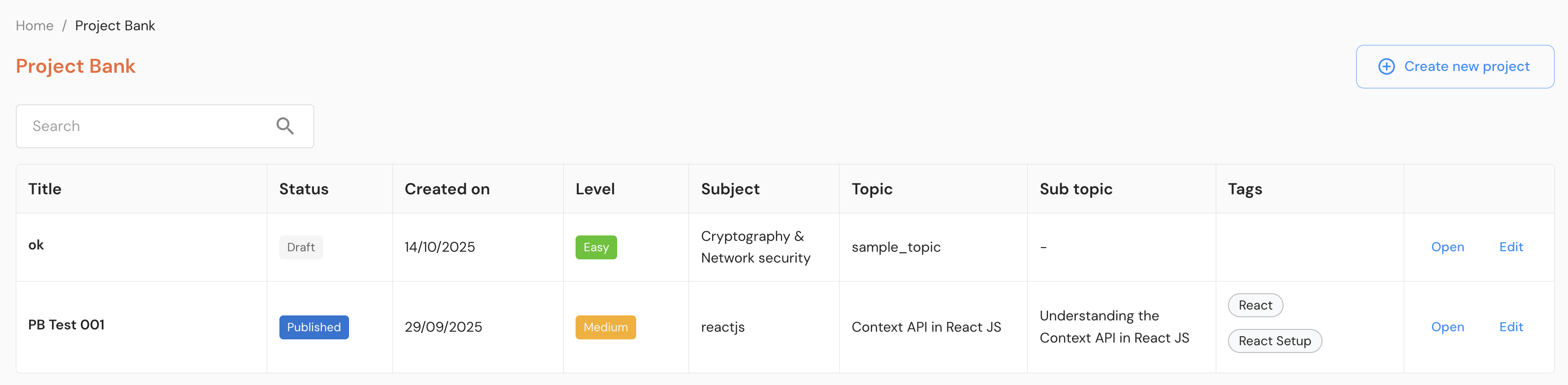1568x385 pixels.
Task: Click the Easy level badge
Action: 595,247
